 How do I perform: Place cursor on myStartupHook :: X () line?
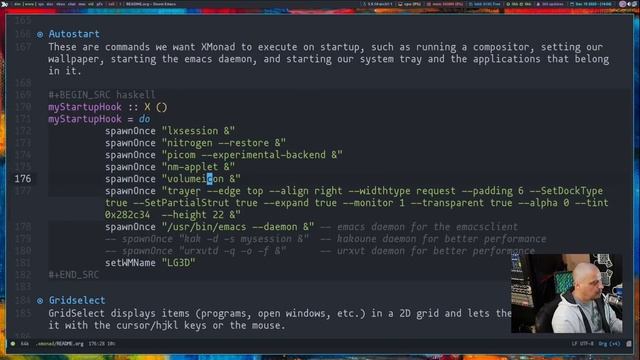[x=108, y=107]
